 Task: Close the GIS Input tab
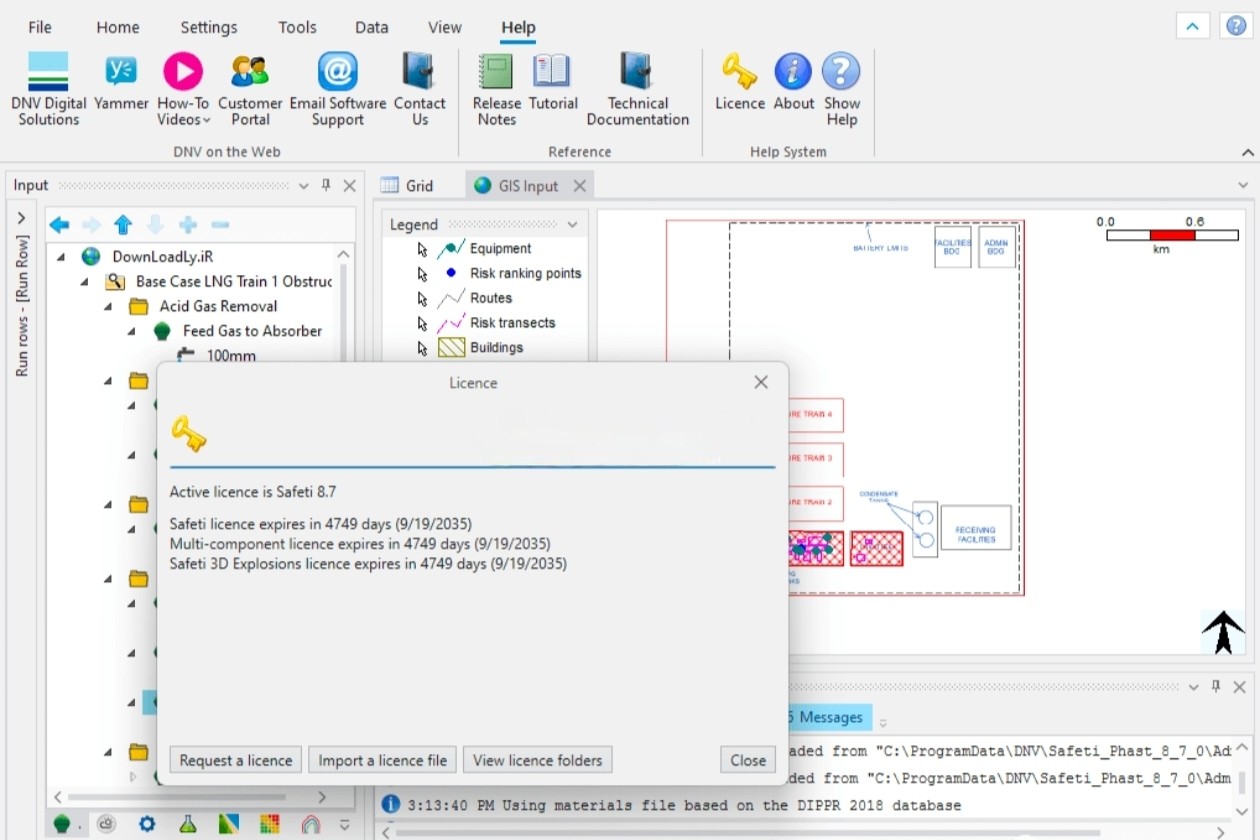(580, 186)
